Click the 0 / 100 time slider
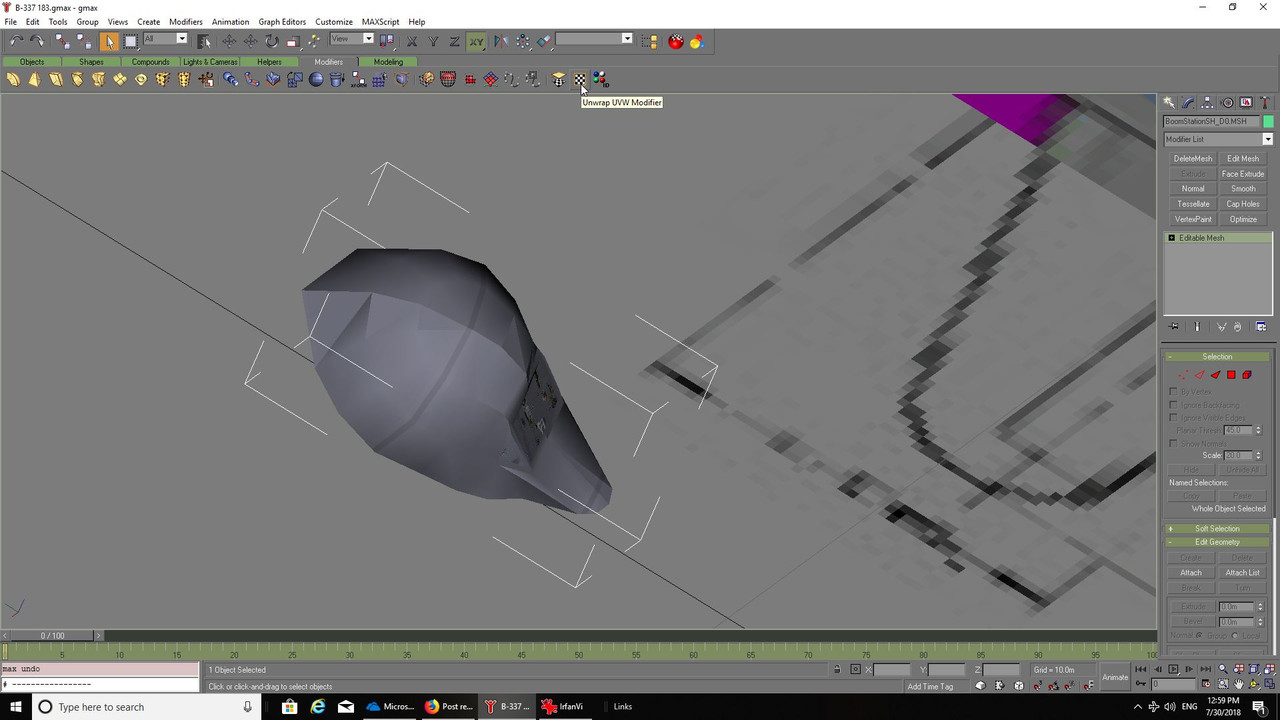The height and width of the screenshot is (720, 1280). tap(52, 635)
